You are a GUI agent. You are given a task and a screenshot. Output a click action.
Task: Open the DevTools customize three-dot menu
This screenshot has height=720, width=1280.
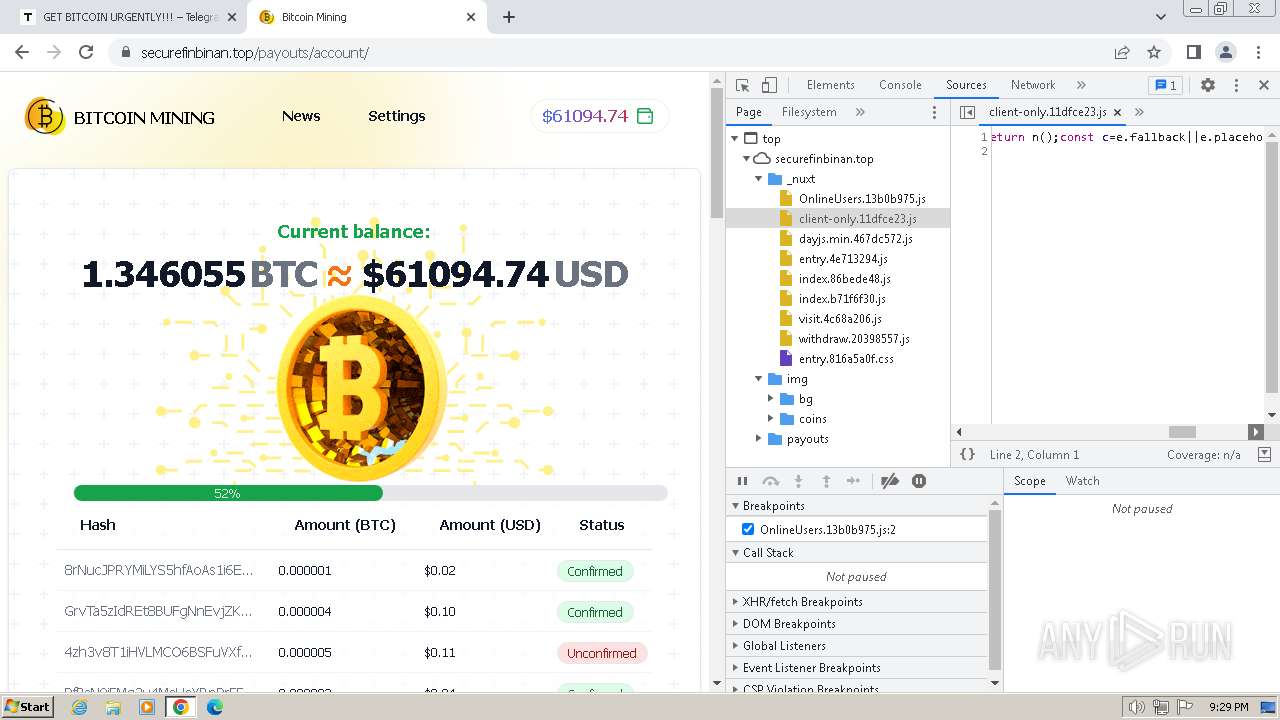[1236, 85]
